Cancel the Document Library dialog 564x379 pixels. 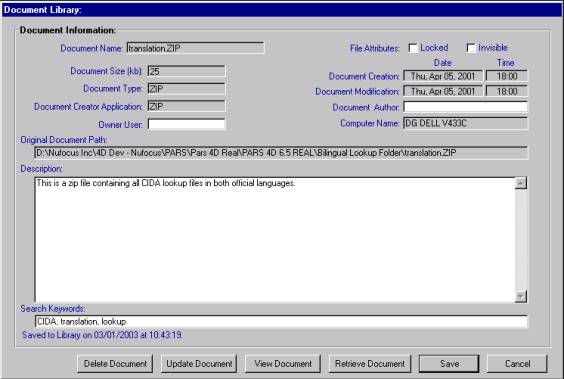coord(517,364)
